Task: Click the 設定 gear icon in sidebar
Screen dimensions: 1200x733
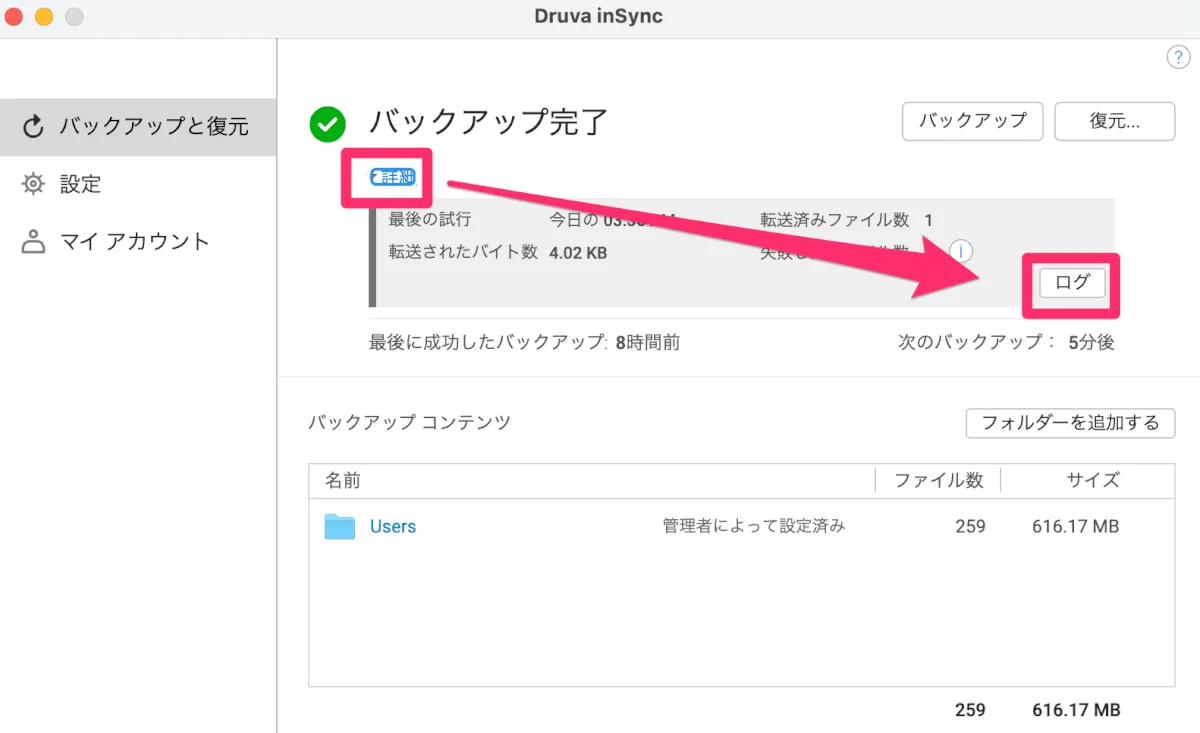Action: point(33,184)
